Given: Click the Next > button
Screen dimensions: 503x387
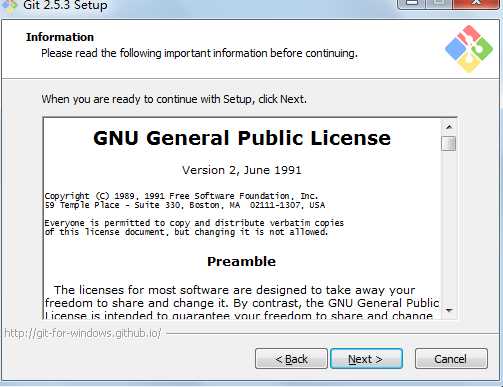Looking at the screenshot, I should click(366, 359).
